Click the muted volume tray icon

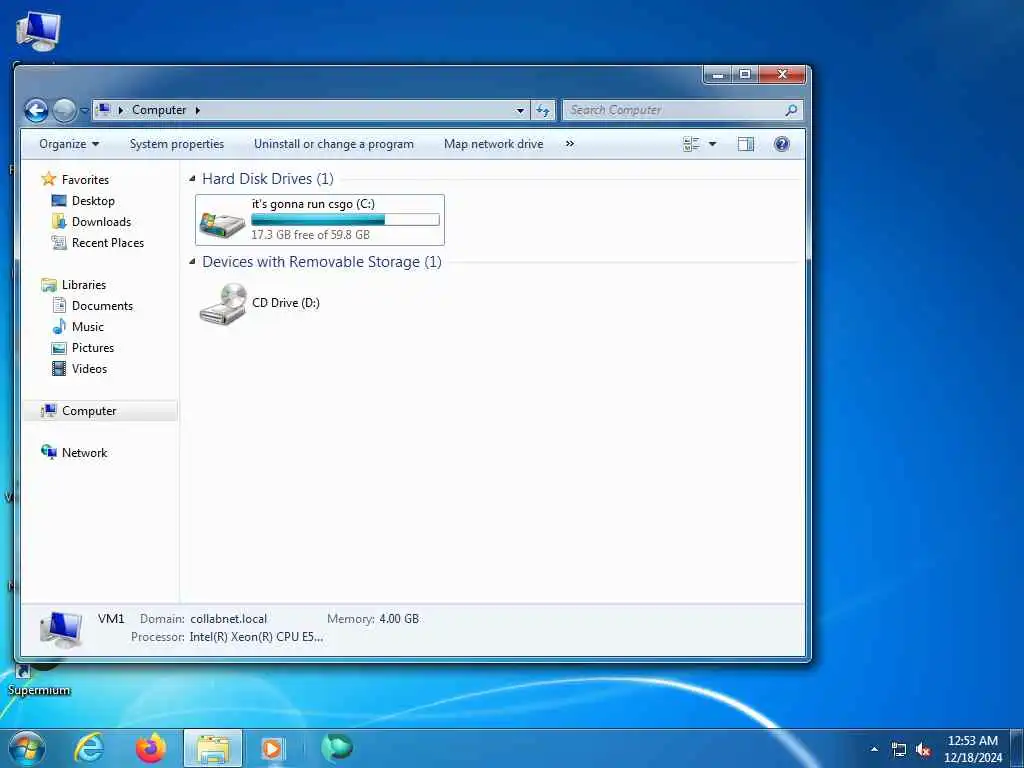(923, 750)
